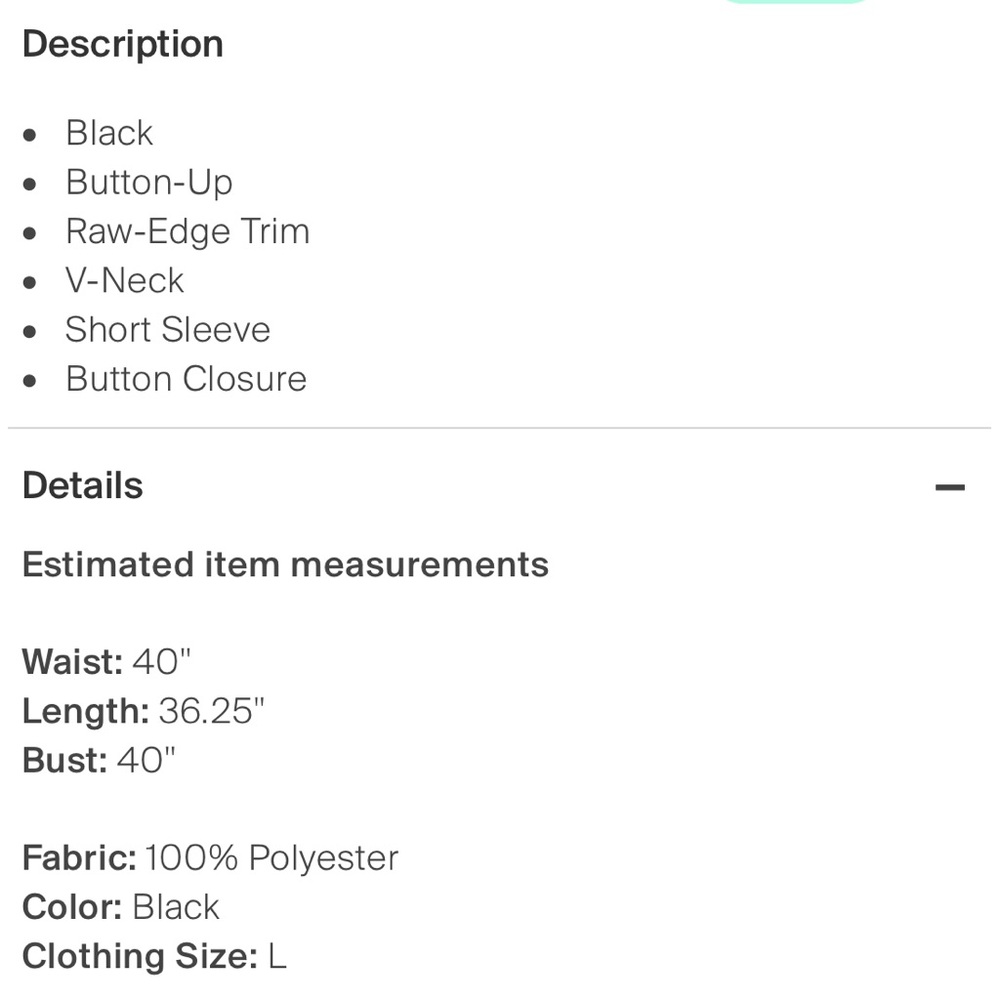The width and height of the screenshot is (1000, 1000).
Task: Click the Color Black detail line
Action: [x=121, y=907]
